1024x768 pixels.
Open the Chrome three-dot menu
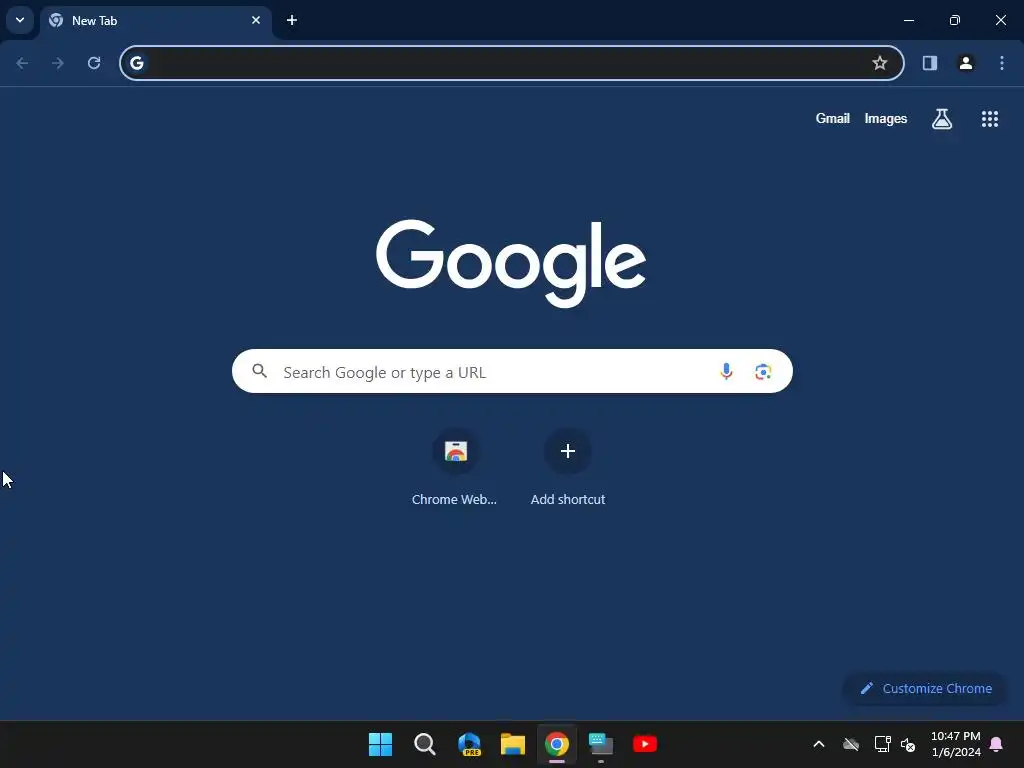(x=1002, y=63)
